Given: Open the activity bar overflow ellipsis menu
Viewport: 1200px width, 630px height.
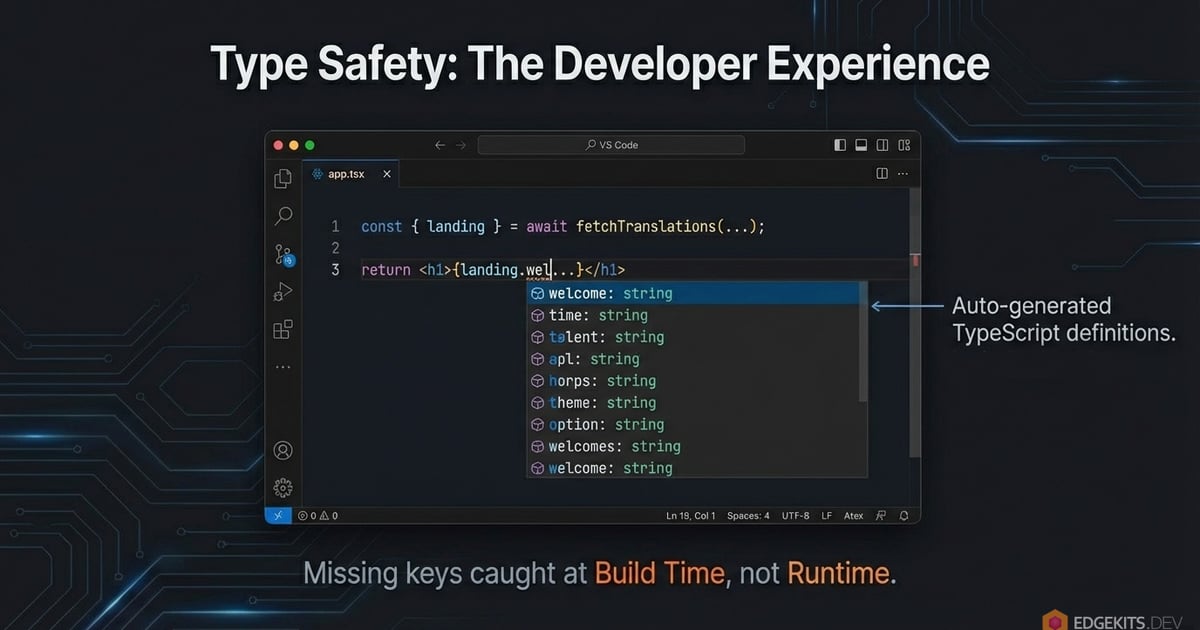Looking at the screenshot, I should pyautogui.click(x=282, y=366).
